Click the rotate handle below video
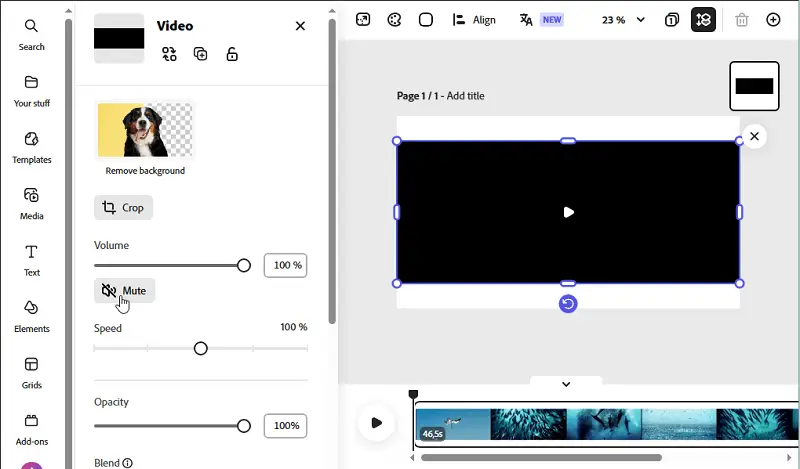The height and width of the screenshot is (469, 800). point(568,304)
